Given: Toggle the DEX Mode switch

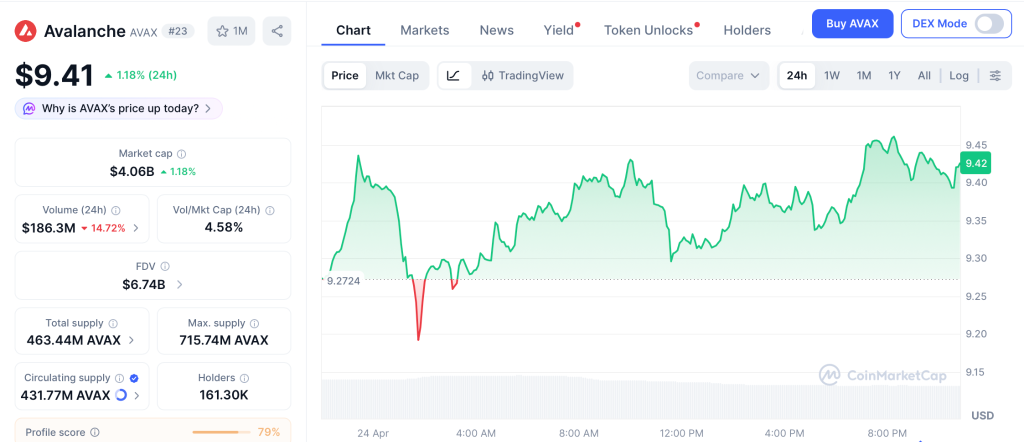Looking at the screenshot, I should 988,23.
